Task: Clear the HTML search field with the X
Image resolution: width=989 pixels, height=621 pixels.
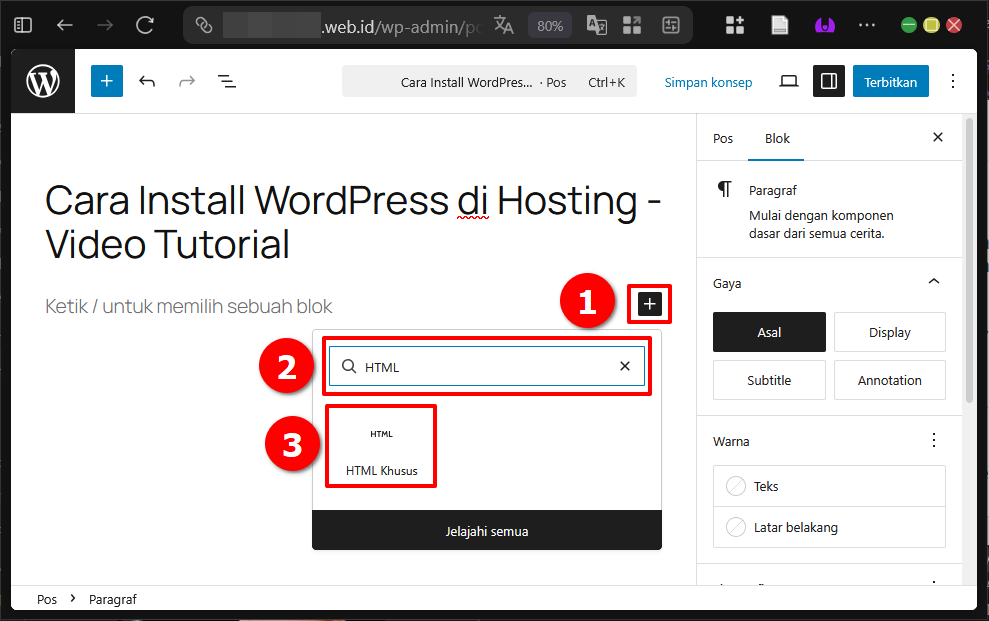Action: coord(624,366)
